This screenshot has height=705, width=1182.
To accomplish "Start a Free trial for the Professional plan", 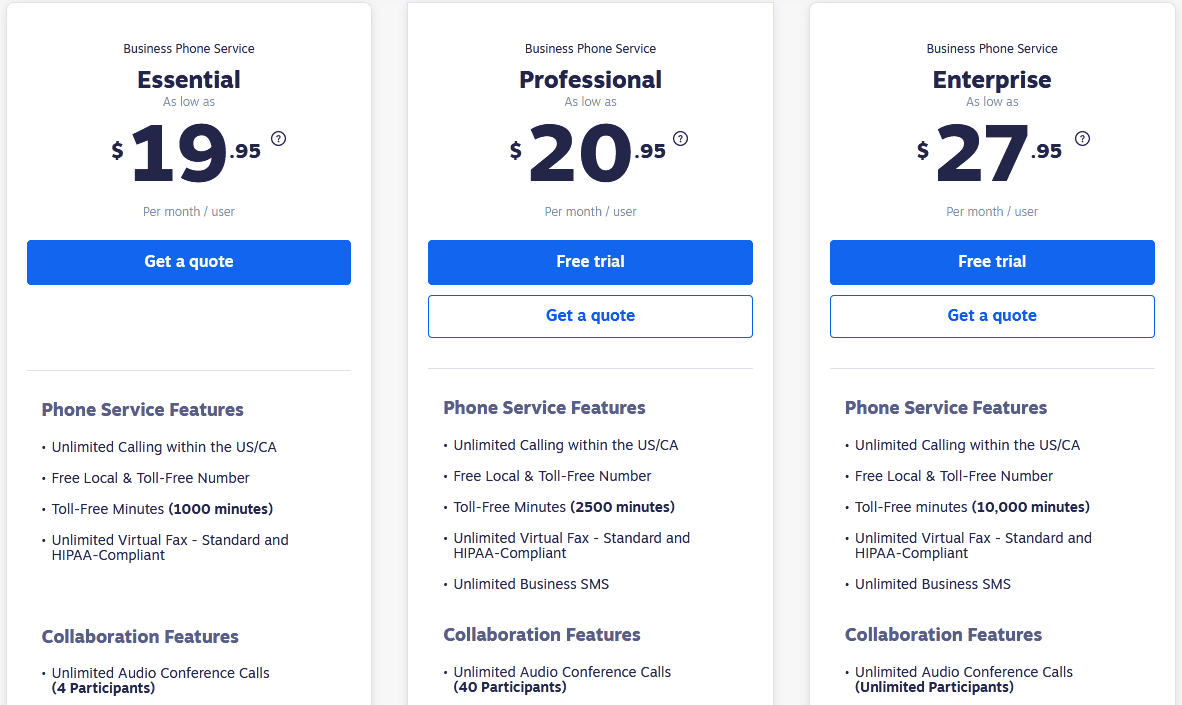I will coord(590,262).
